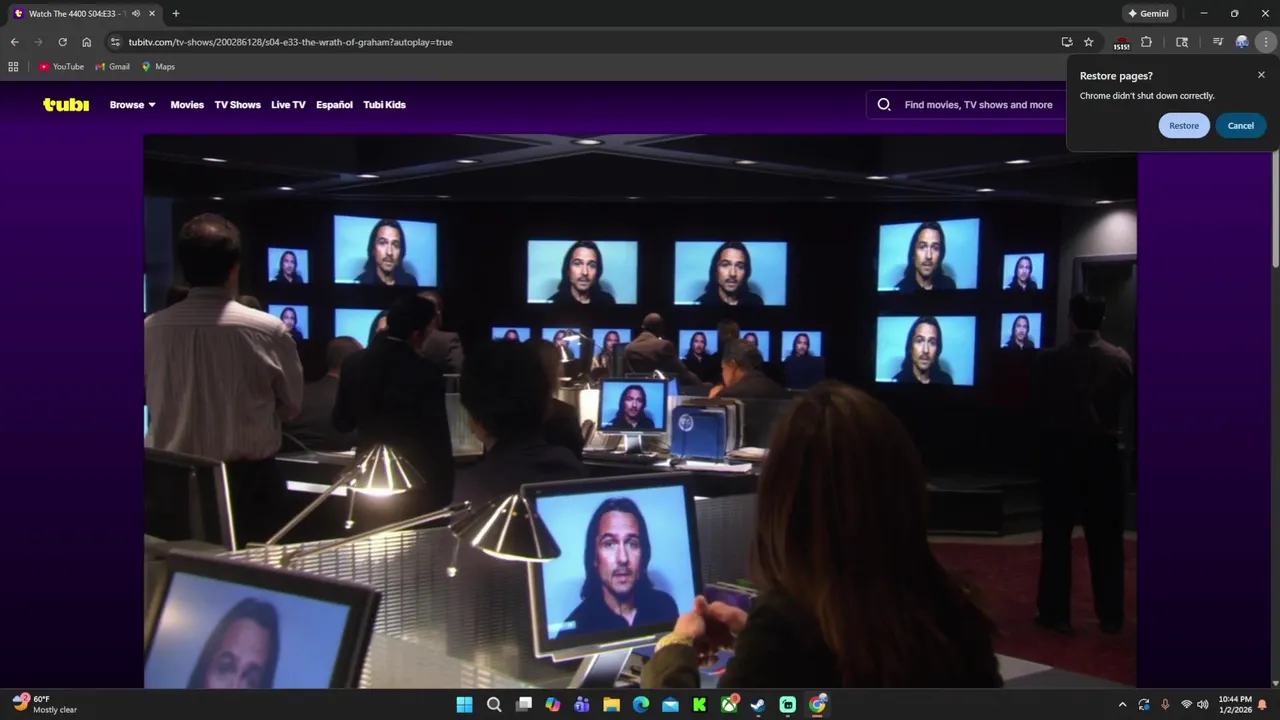Open the Live TV section
Screen dimensions: 1280x720
288,104
